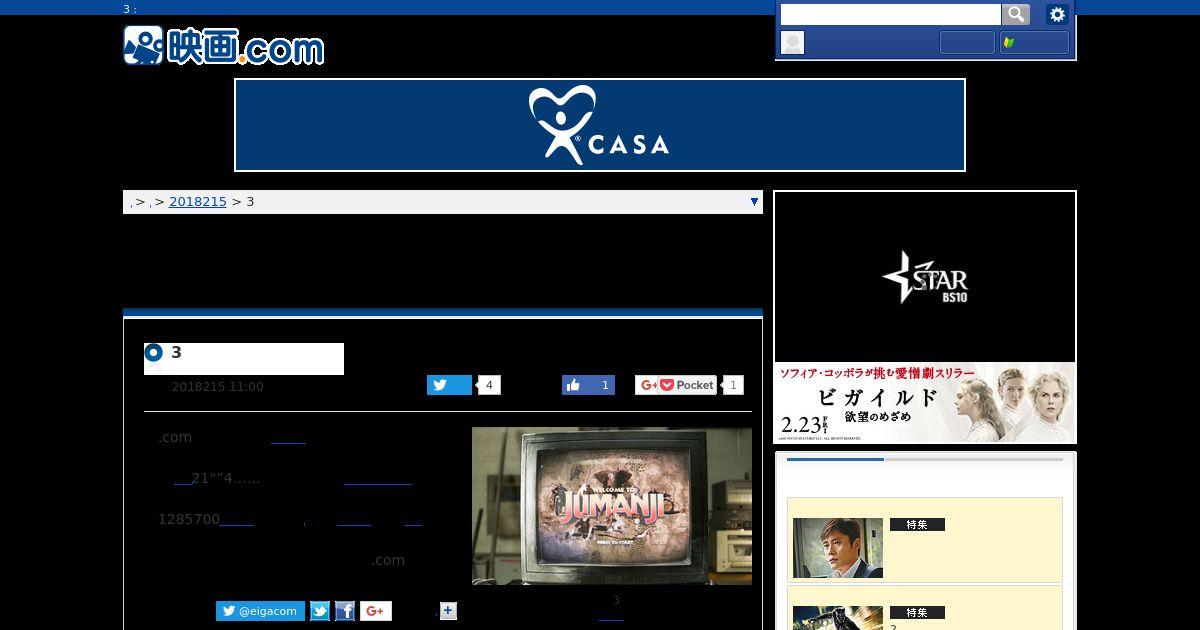Click the G+ share icon below the article
1200x630 pixels.
(376, 611)
